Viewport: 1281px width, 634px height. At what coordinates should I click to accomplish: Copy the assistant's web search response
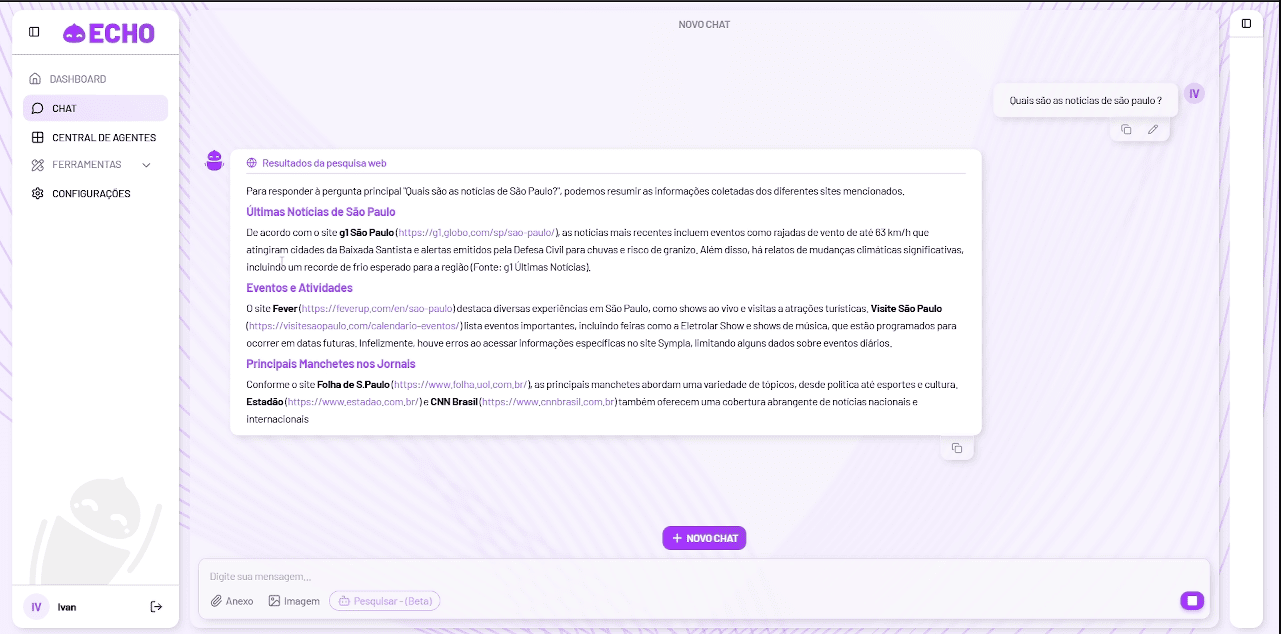point(957,448)
